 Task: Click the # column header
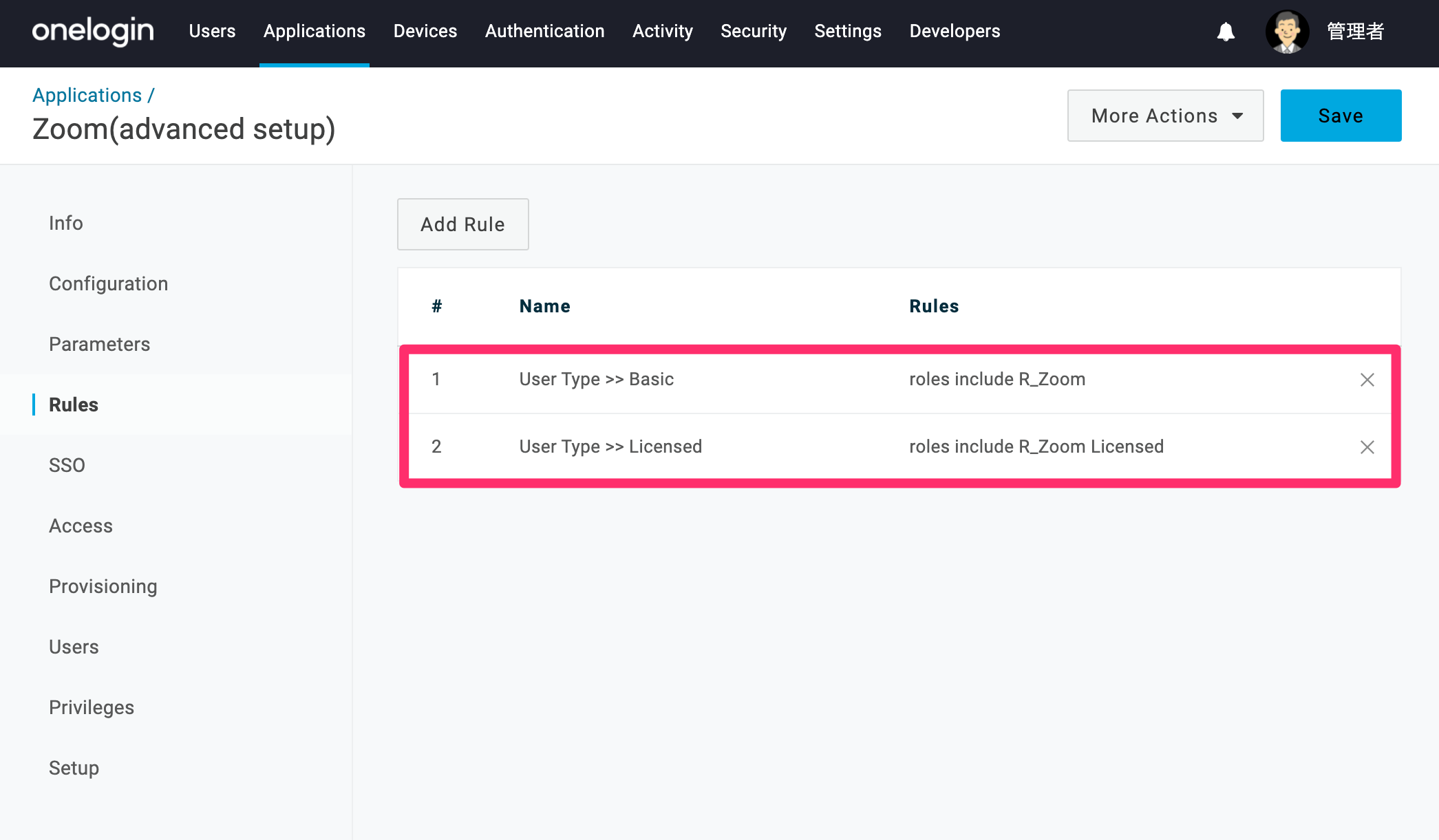[437, 306]
